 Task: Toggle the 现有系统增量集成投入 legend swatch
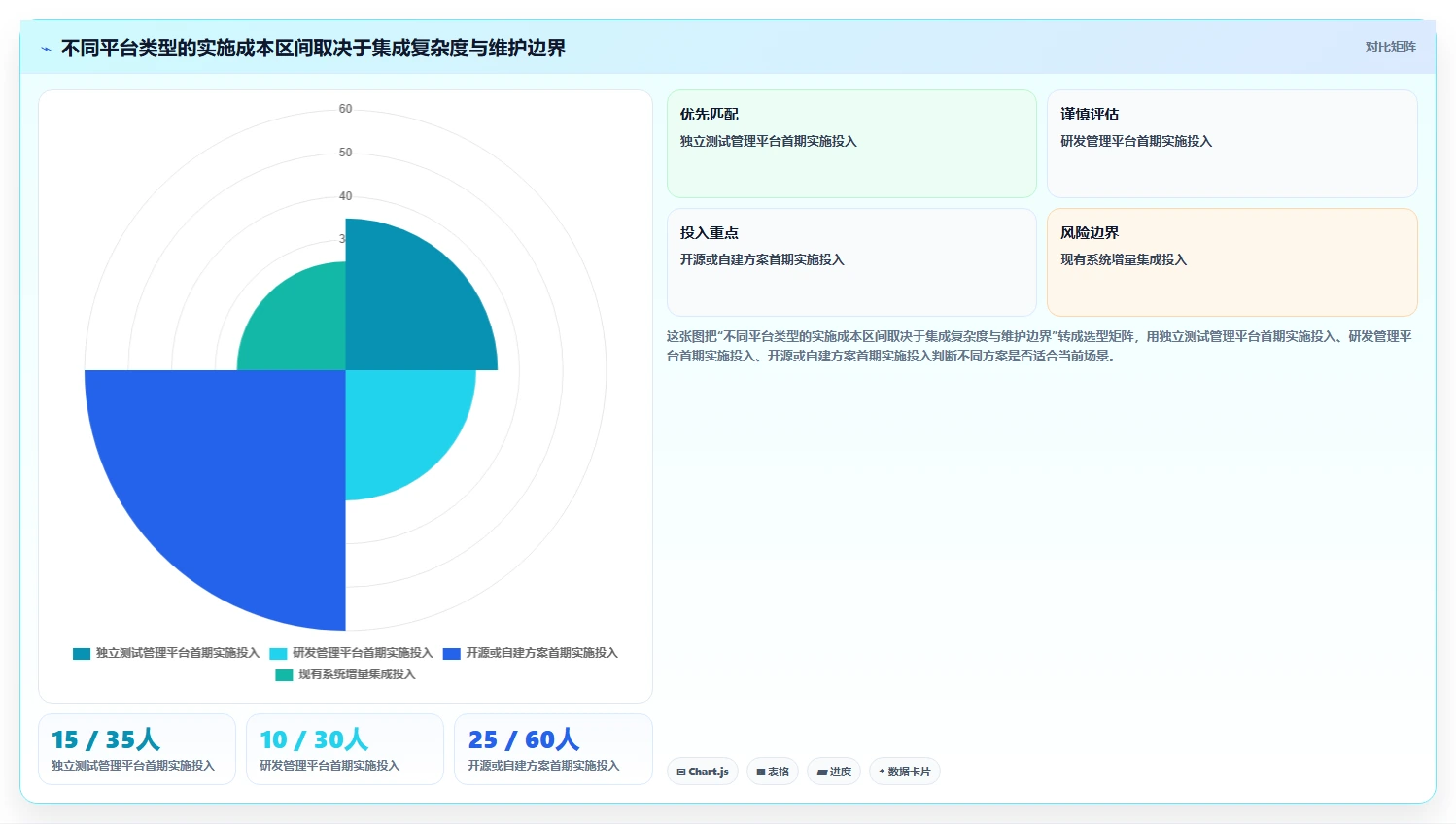point(284,674)
